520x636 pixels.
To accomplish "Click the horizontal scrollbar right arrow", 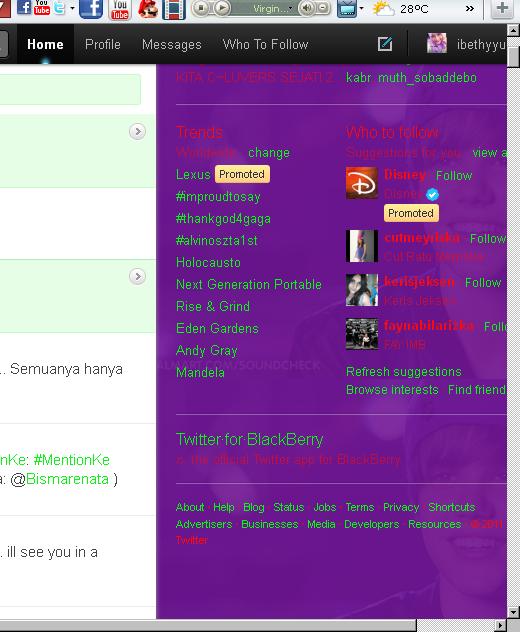I will pyautogui.click(x=501, y=625).
